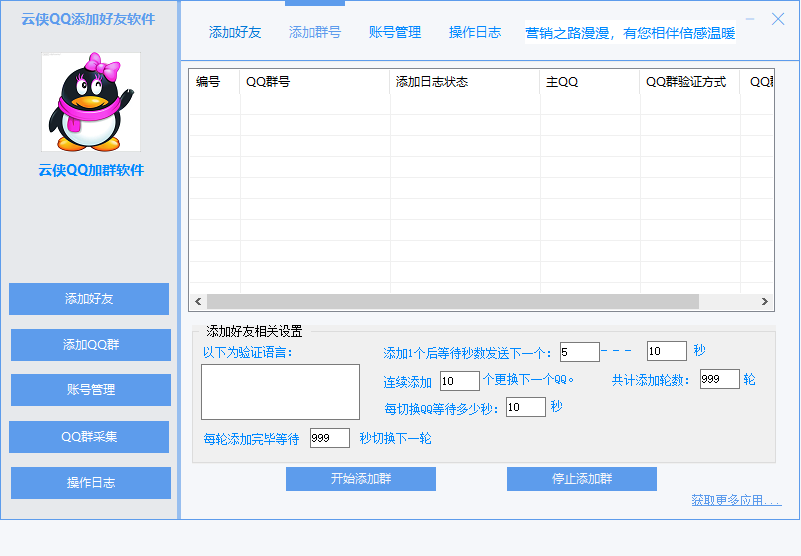Click the 每轮添加完毕等待 seconds field

pyautogui.click(x=330, y=438)
